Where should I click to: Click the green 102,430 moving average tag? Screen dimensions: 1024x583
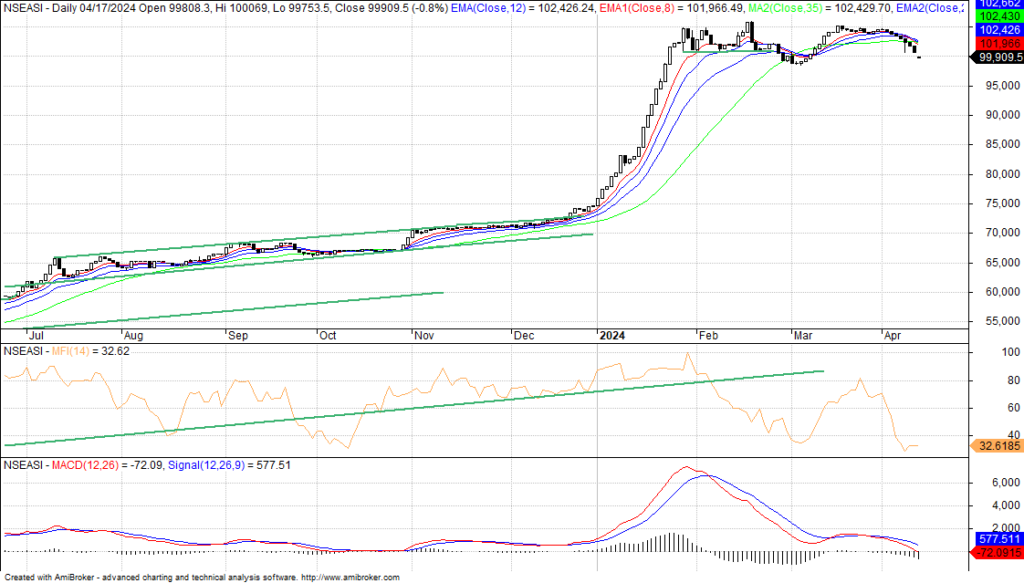(x=995, y=17)
